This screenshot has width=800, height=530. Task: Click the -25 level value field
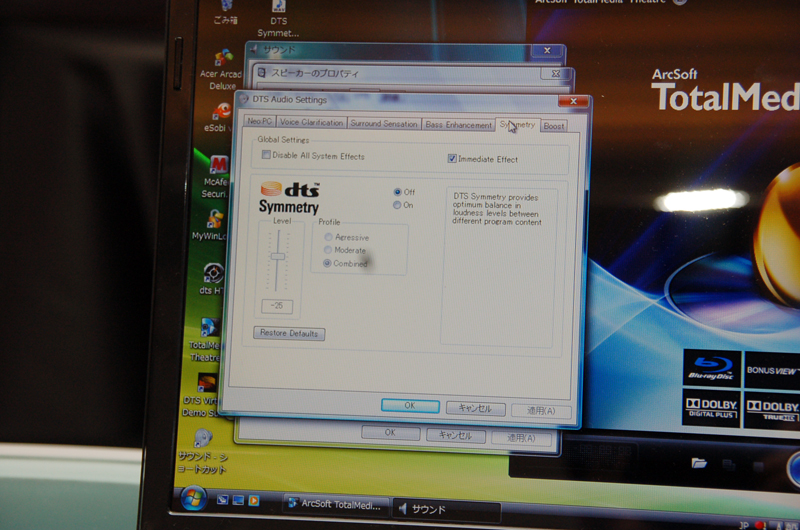(277, 306)
